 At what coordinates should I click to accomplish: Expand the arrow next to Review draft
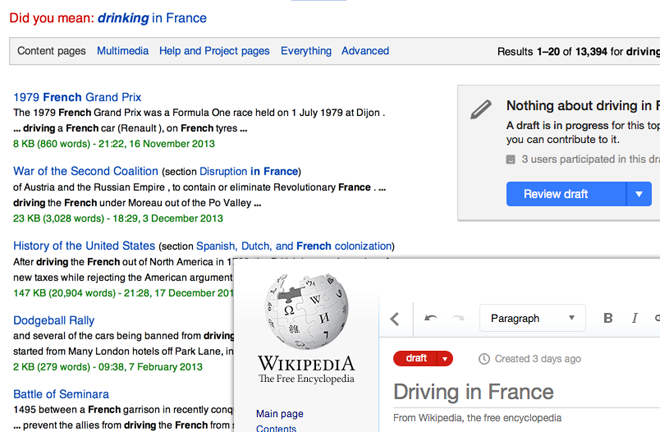point(639,194)
